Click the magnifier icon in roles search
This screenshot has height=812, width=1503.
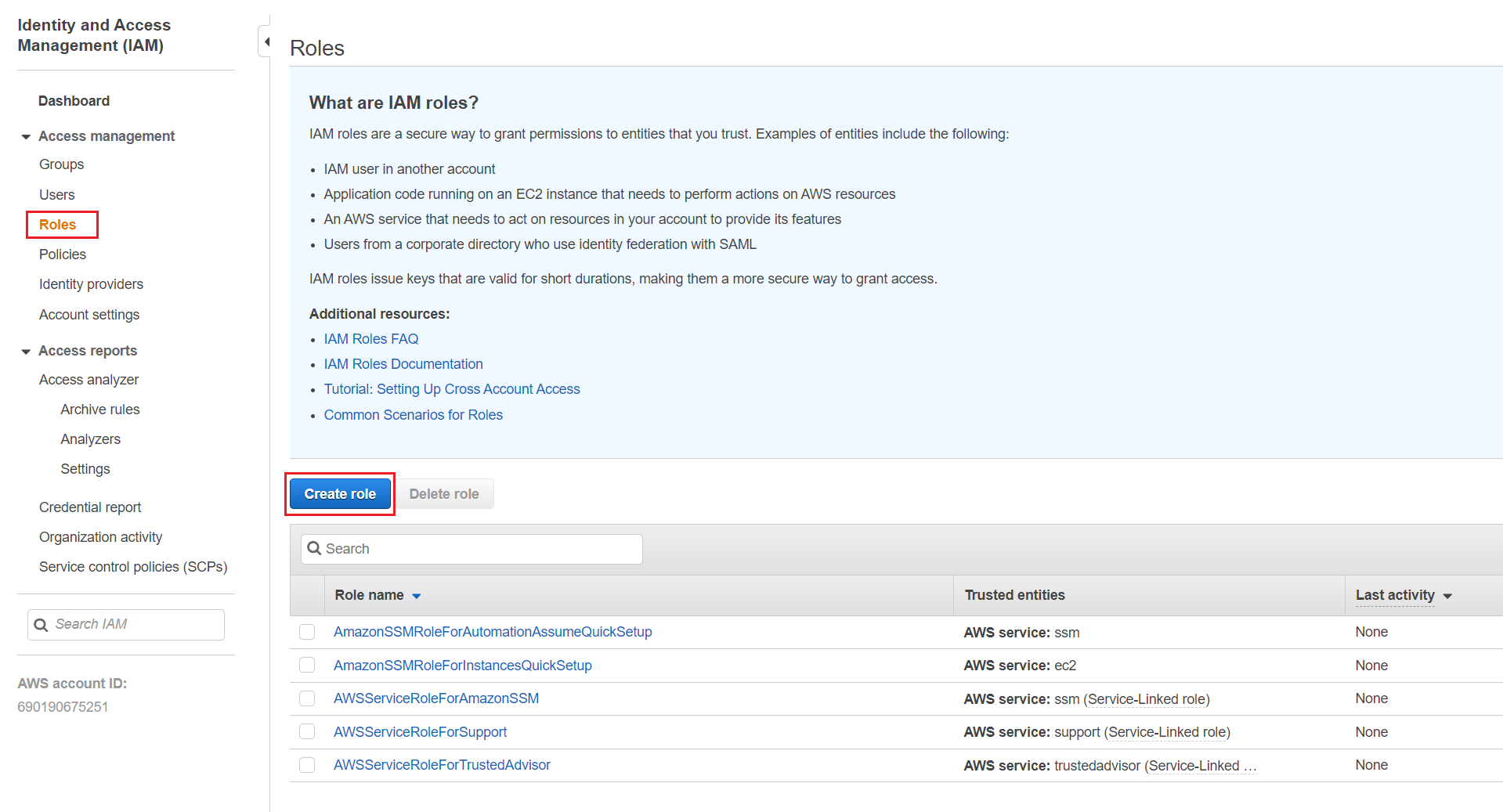(x=315, y=549)
